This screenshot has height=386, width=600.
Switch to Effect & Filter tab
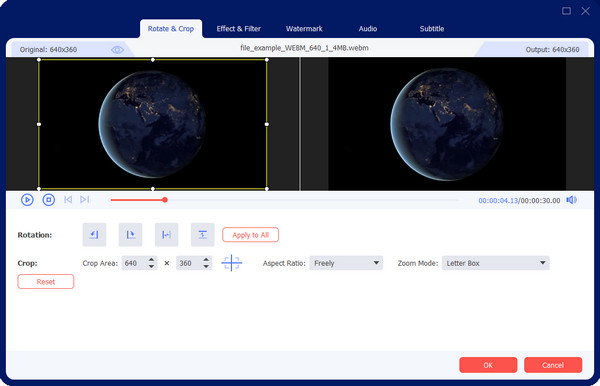[x=238, y=29]
